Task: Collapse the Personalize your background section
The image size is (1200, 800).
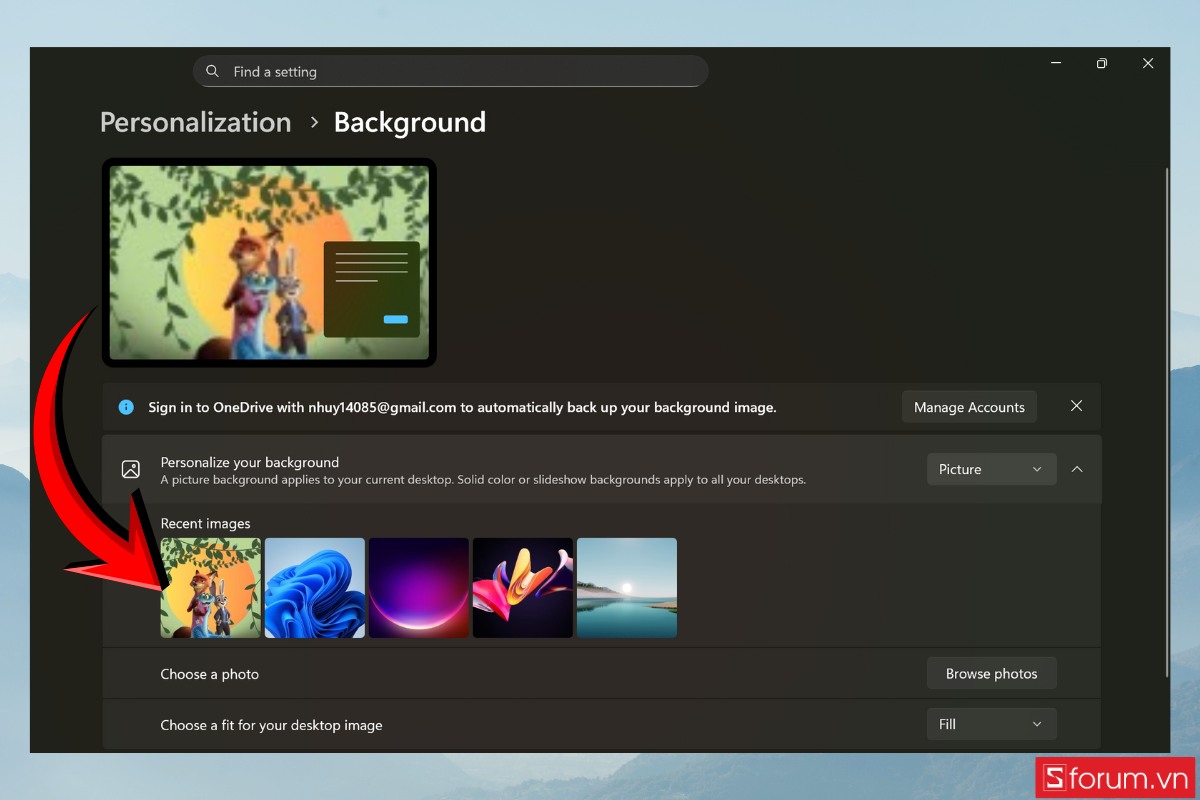Action: coord(1077,469)
